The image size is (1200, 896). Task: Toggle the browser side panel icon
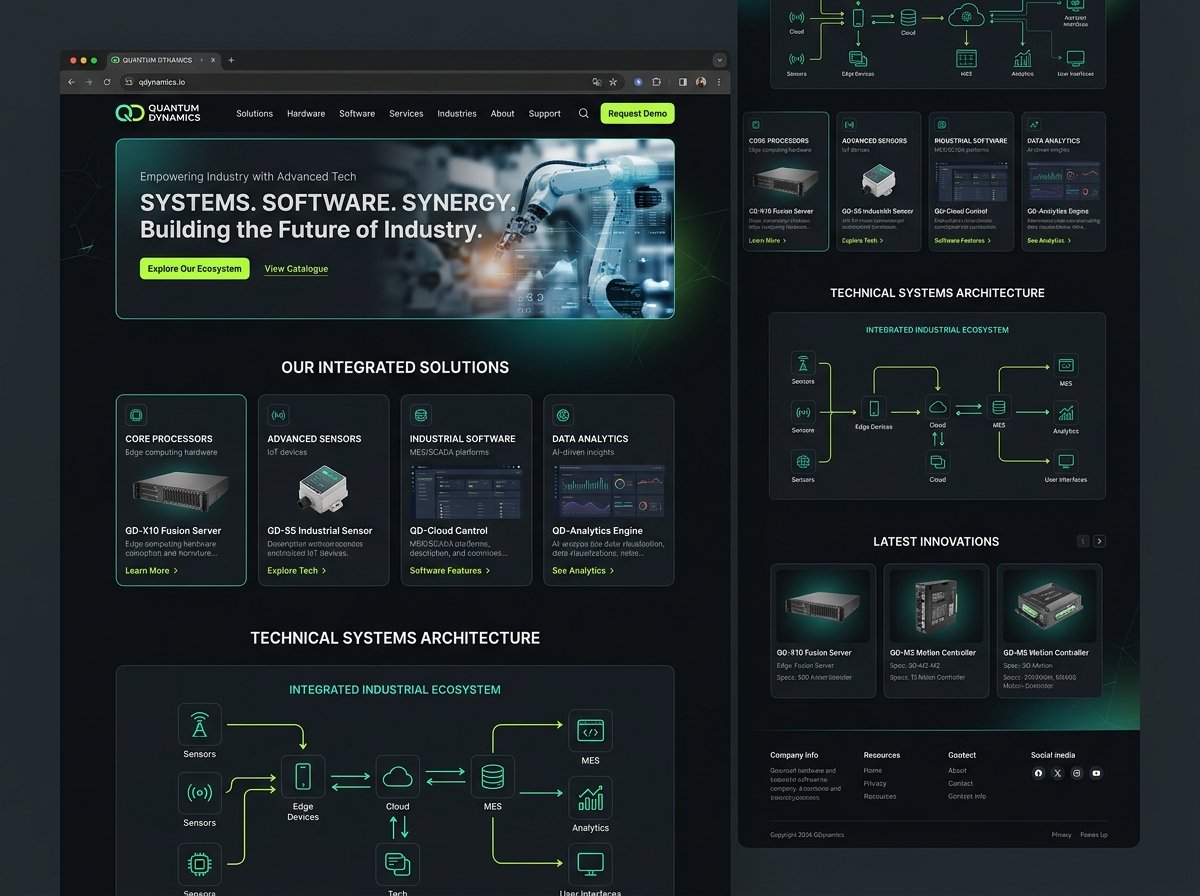[x=683, y=82]
